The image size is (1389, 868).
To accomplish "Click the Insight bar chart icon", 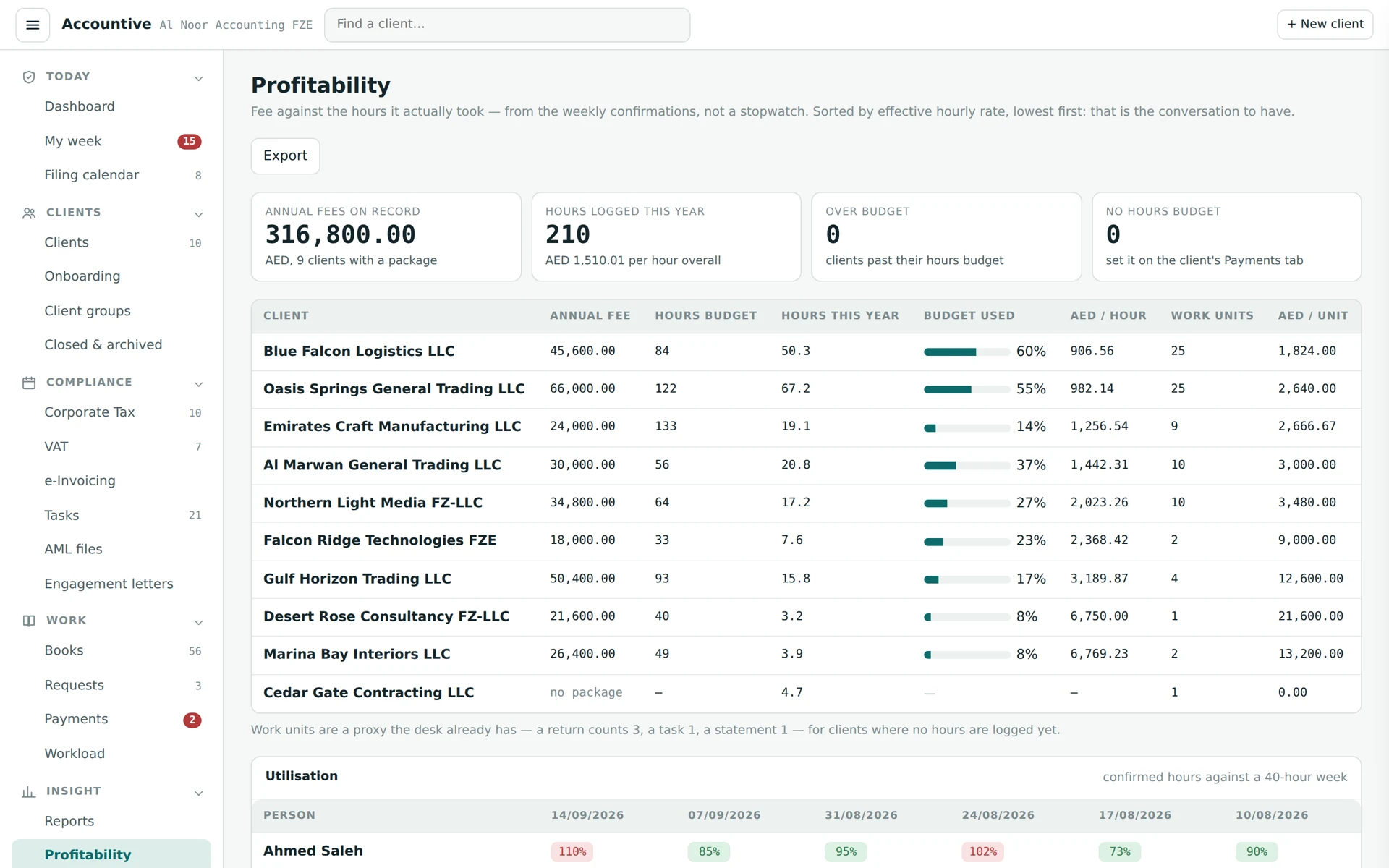I will coord(29,792).
